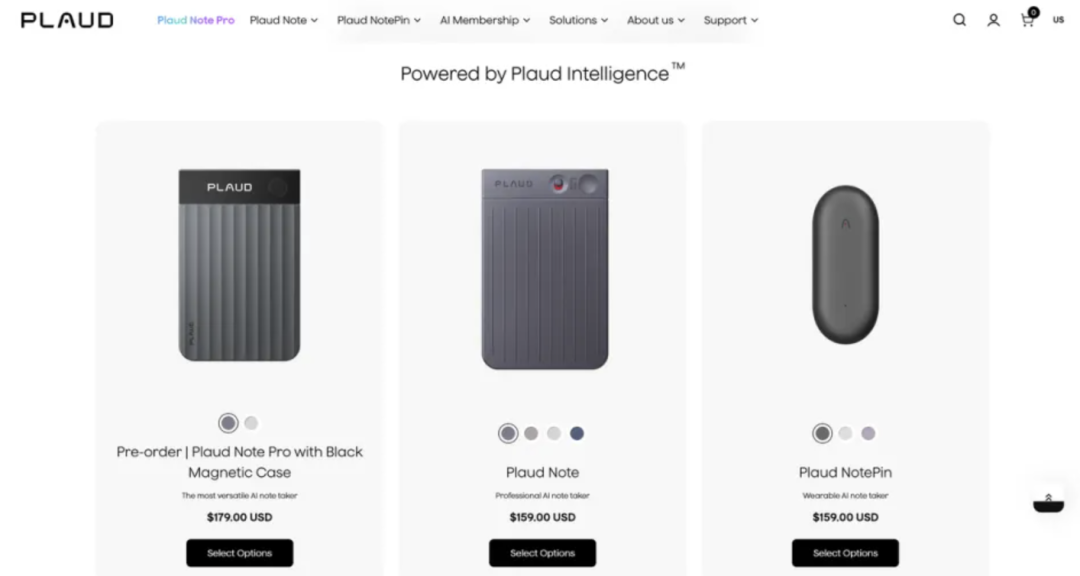Choose purple color for Plaud NotePin
This screenshot has width=1080, height=576.
868,434
